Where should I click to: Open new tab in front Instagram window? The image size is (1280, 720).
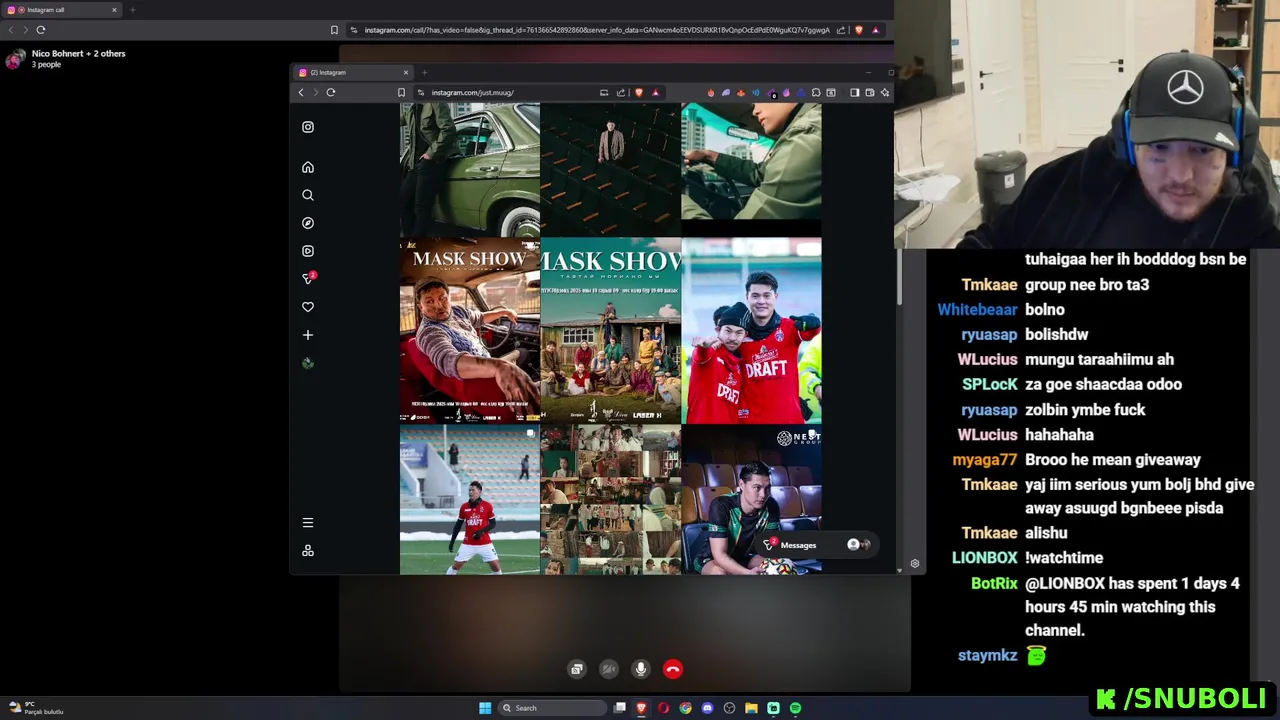pos(424,72)
